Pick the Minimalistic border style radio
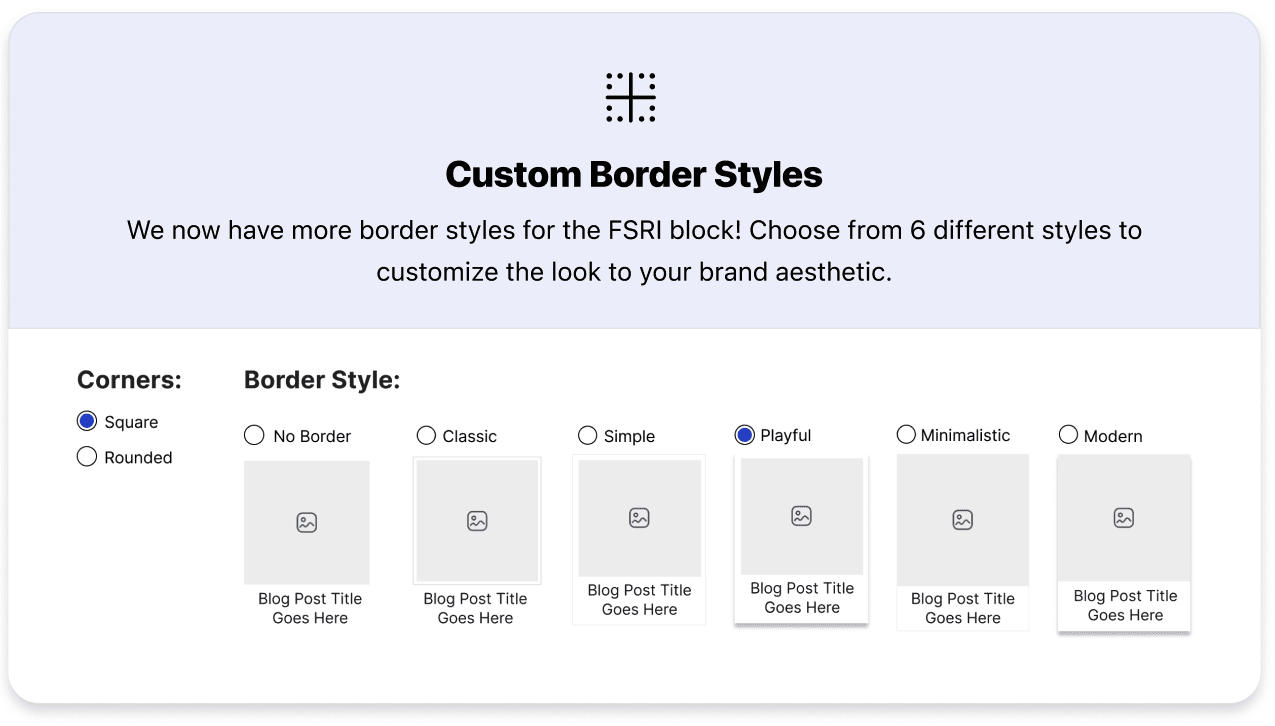 coord(906,434)
